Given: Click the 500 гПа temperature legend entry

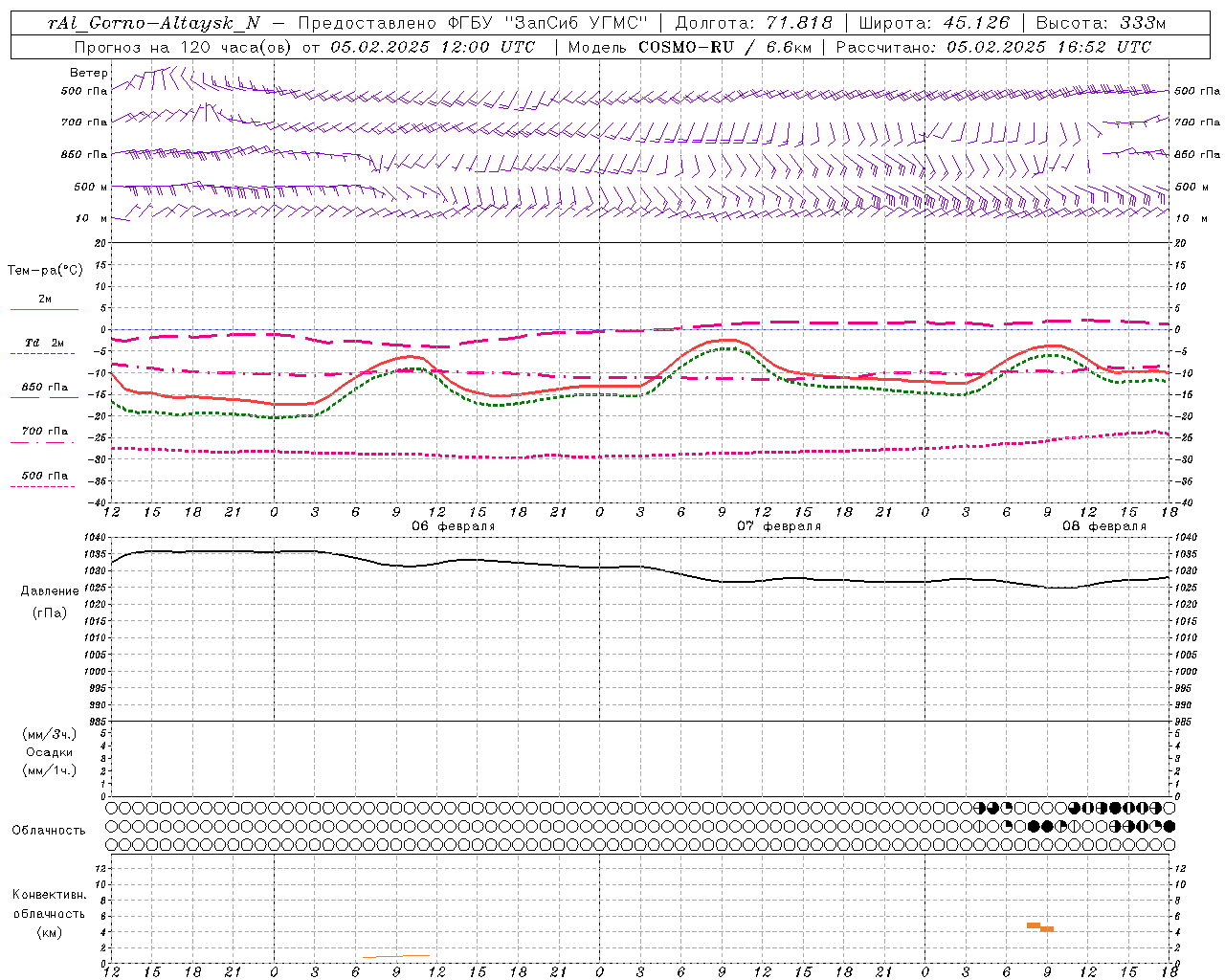Looking at the screenshot, I should click(x=44, y=476).
